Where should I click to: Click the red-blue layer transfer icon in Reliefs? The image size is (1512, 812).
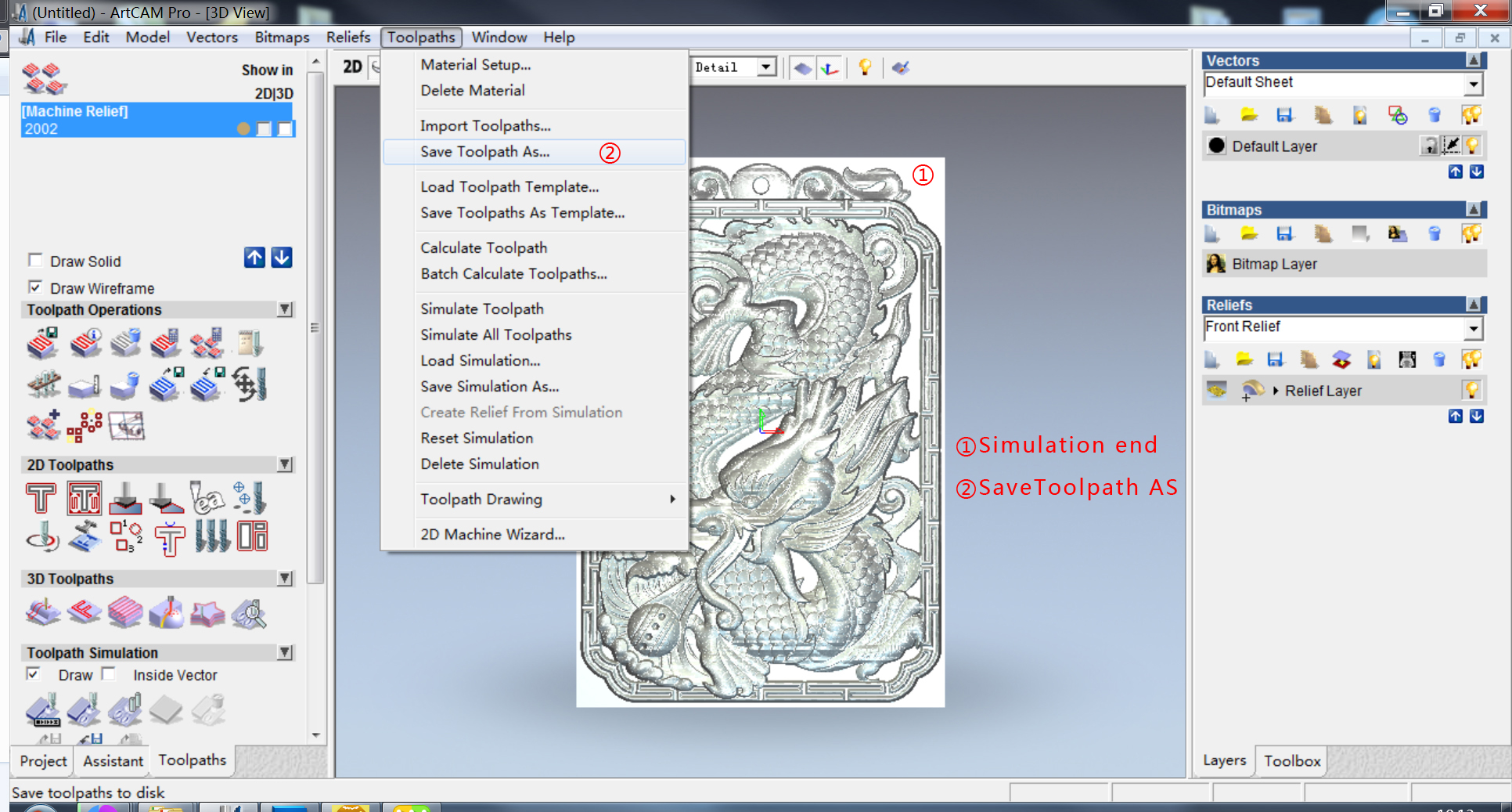point(1341,359)
